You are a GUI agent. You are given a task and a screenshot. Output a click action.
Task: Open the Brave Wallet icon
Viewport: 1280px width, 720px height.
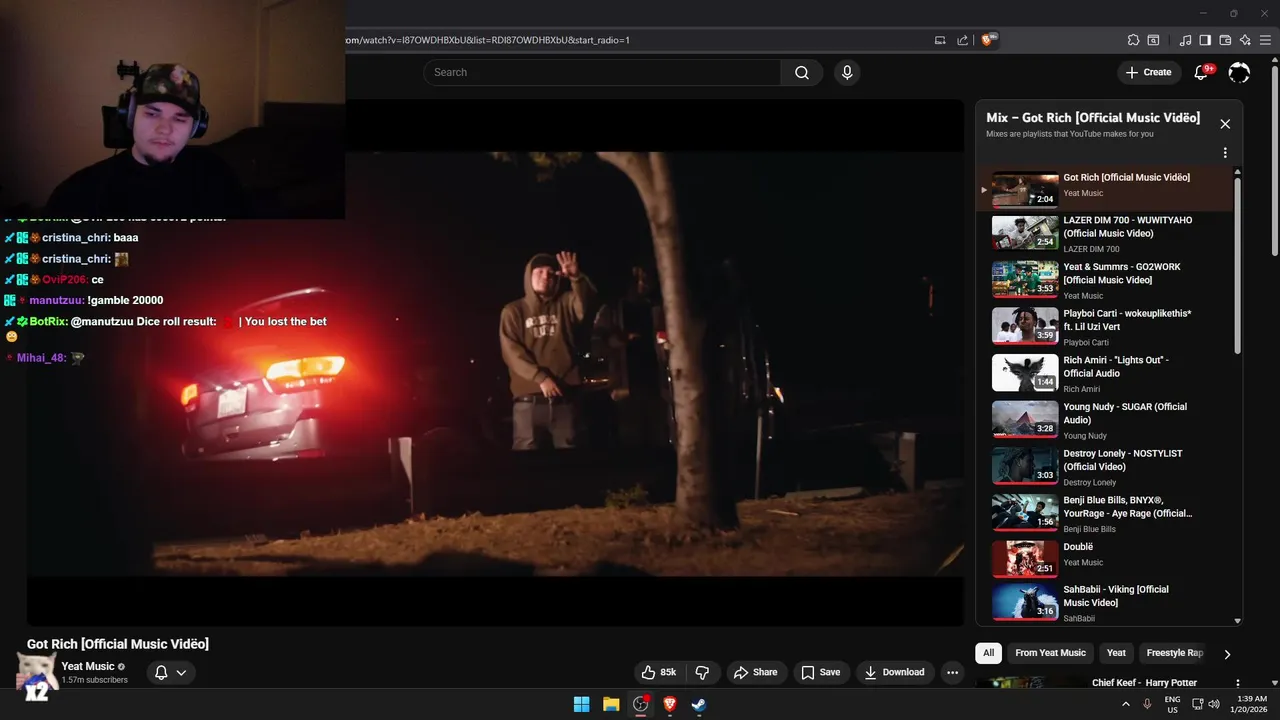(1225, 40)
